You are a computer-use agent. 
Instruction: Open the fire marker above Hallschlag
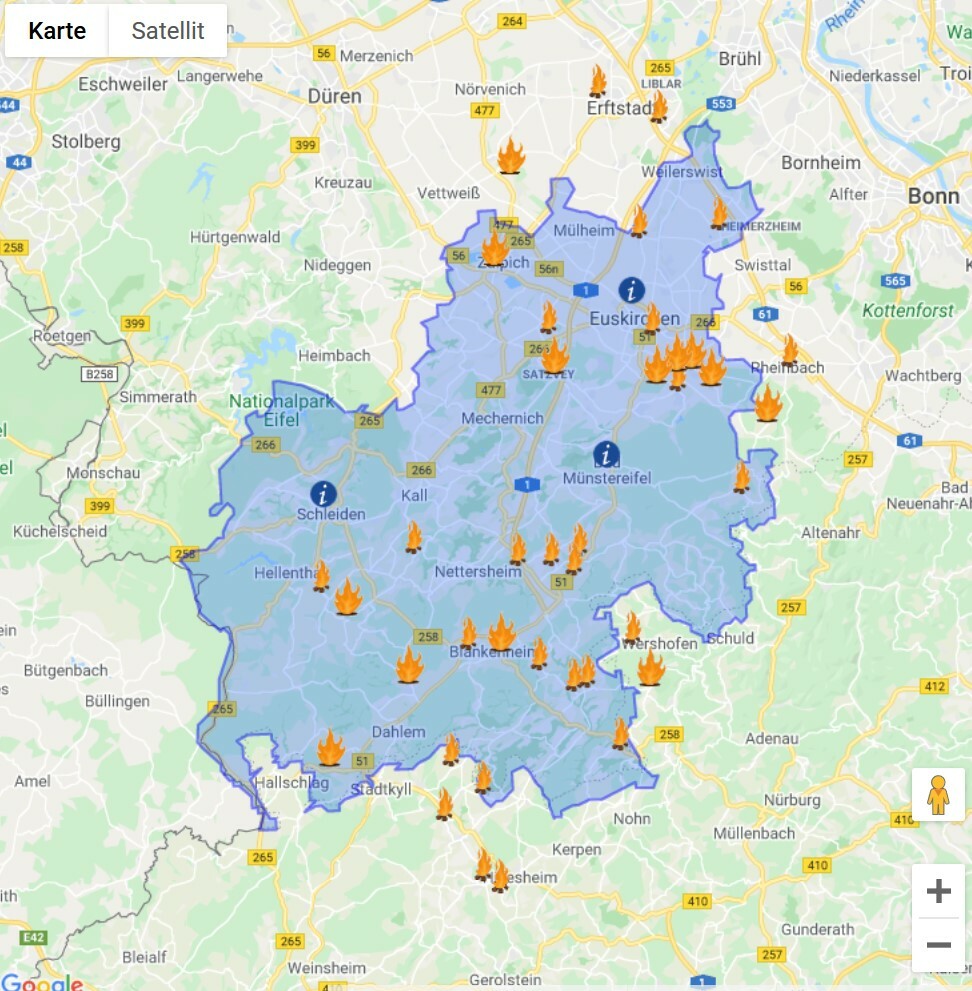point(330,748)
